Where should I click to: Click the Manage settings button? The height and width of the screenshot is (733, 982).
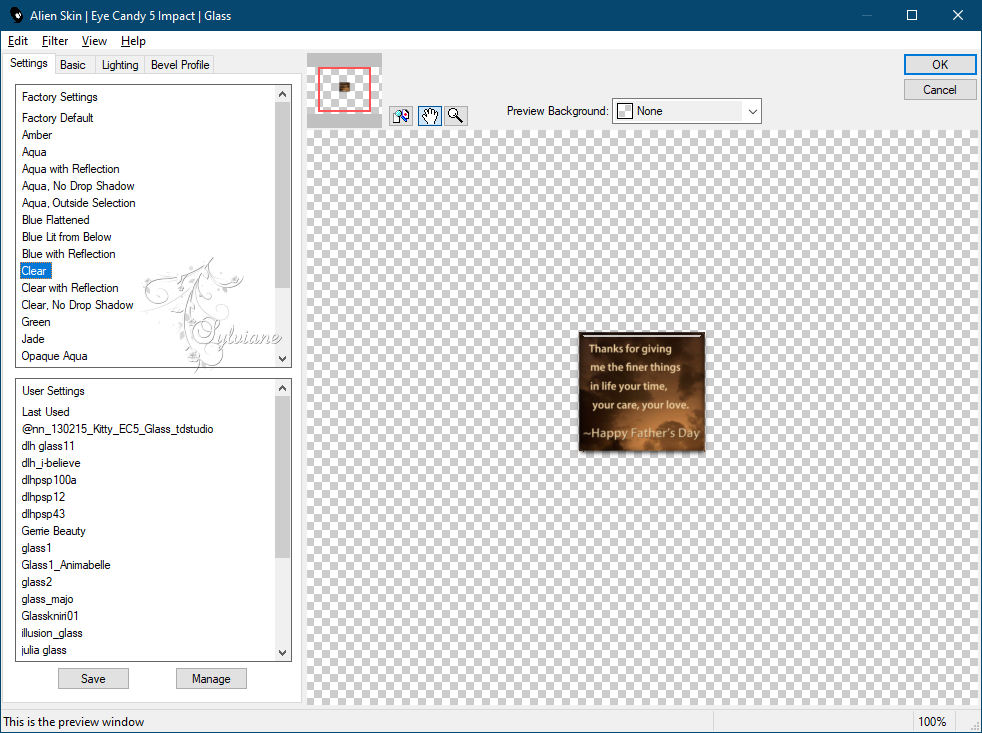click(211, 678)
